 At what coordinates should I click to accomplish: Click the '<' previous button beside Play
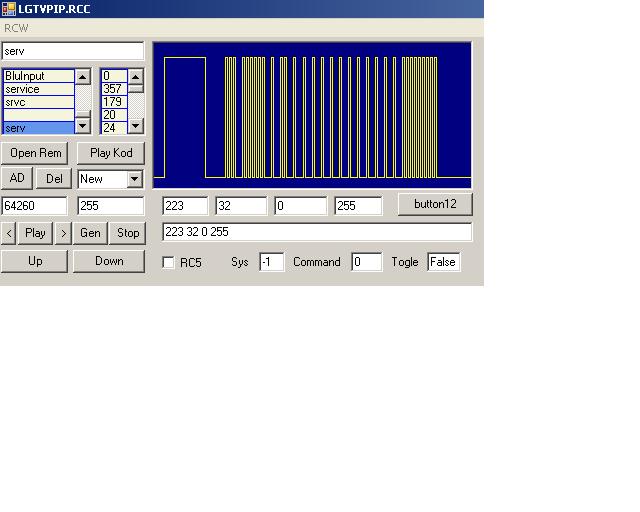tap(9, 233)
